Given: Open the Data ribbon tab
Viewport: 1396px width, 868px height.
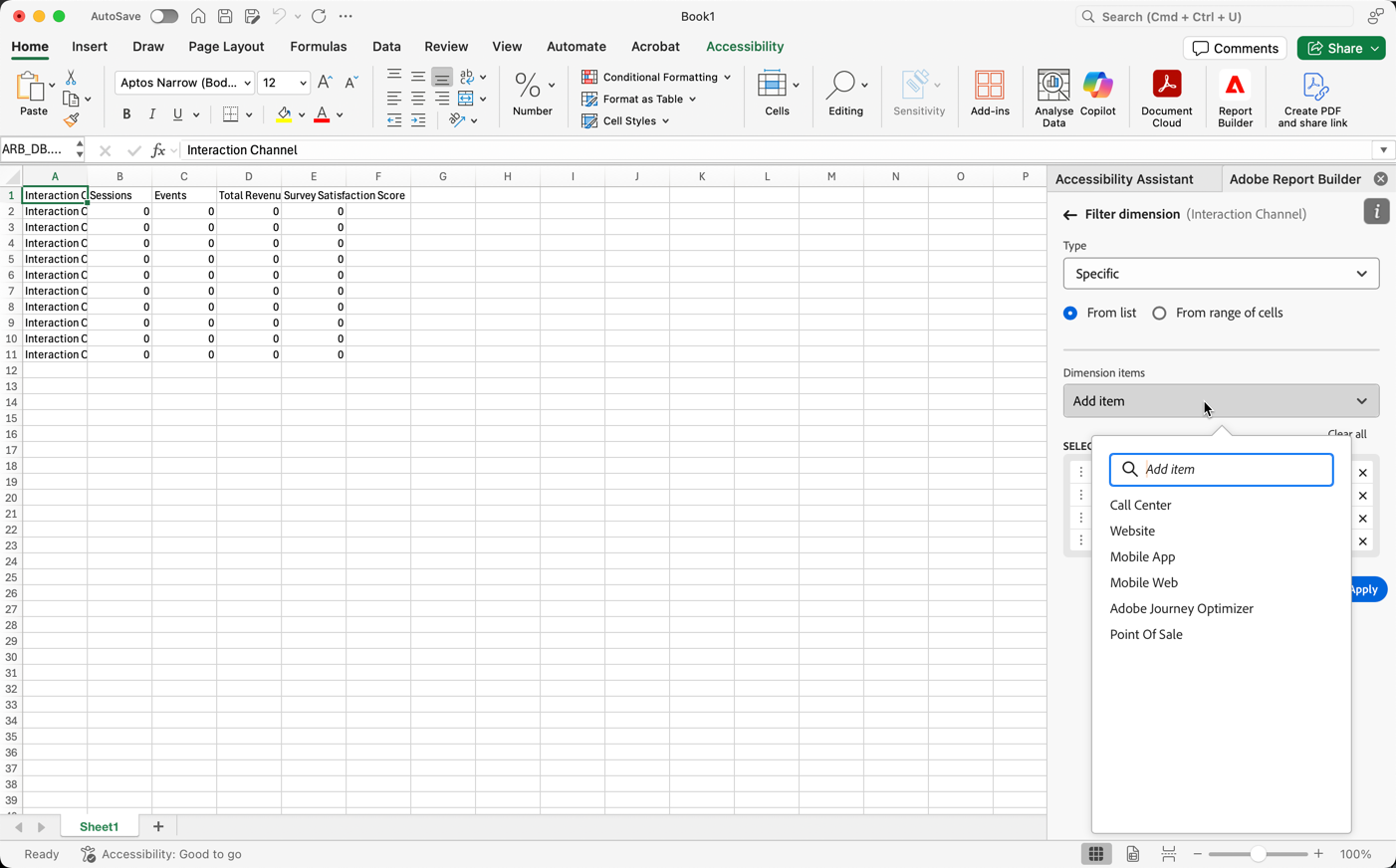Looking at the screenshot, I should click(386, 47).
